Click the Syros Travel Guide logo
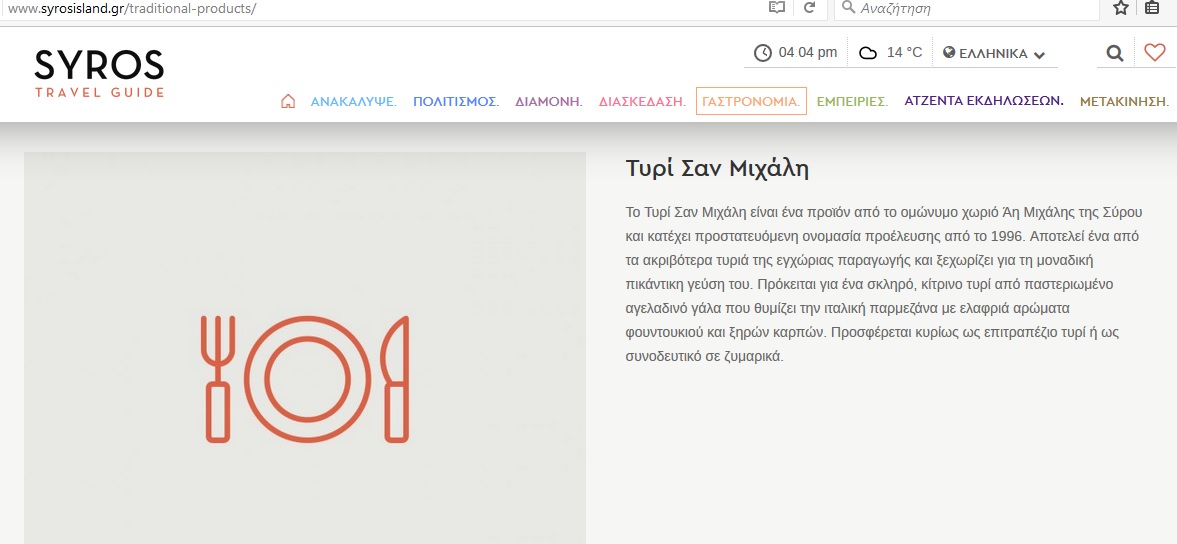Viewport: 1177px width, 544px height. (99, 73)
